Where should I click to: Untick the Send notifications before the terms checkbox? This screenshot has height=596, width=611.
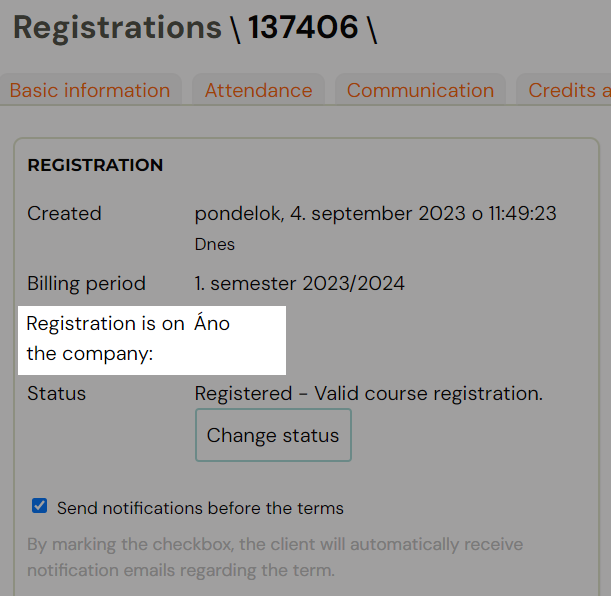click(x=39, y=506)
